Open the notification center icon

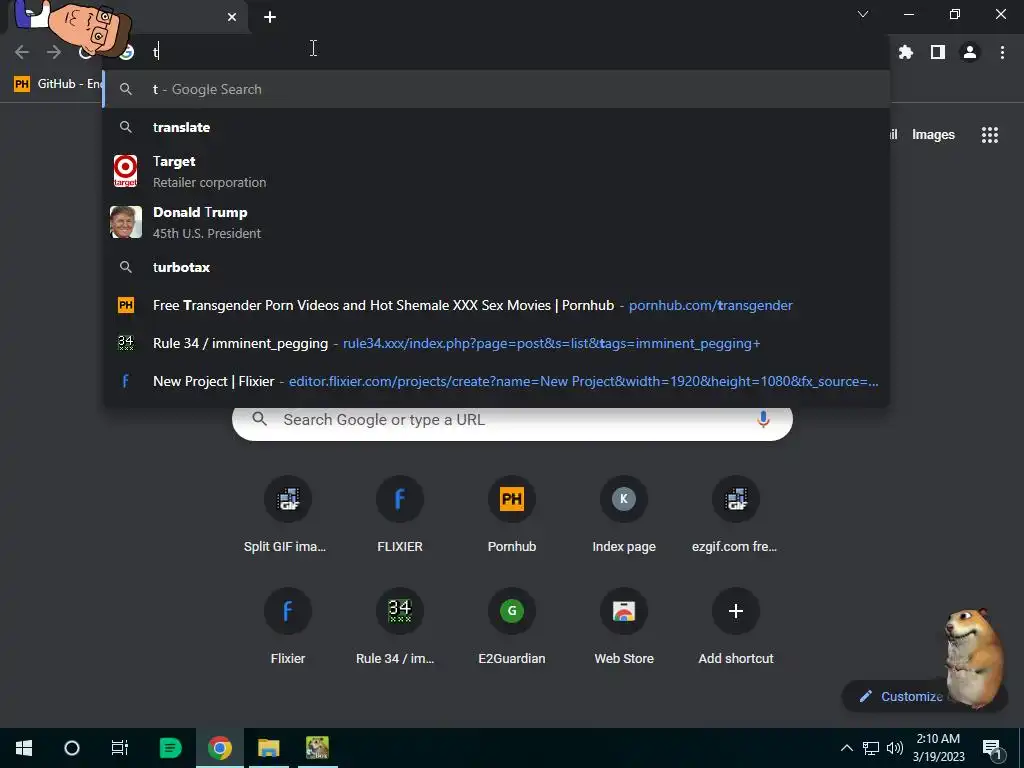tap(992, 748)
